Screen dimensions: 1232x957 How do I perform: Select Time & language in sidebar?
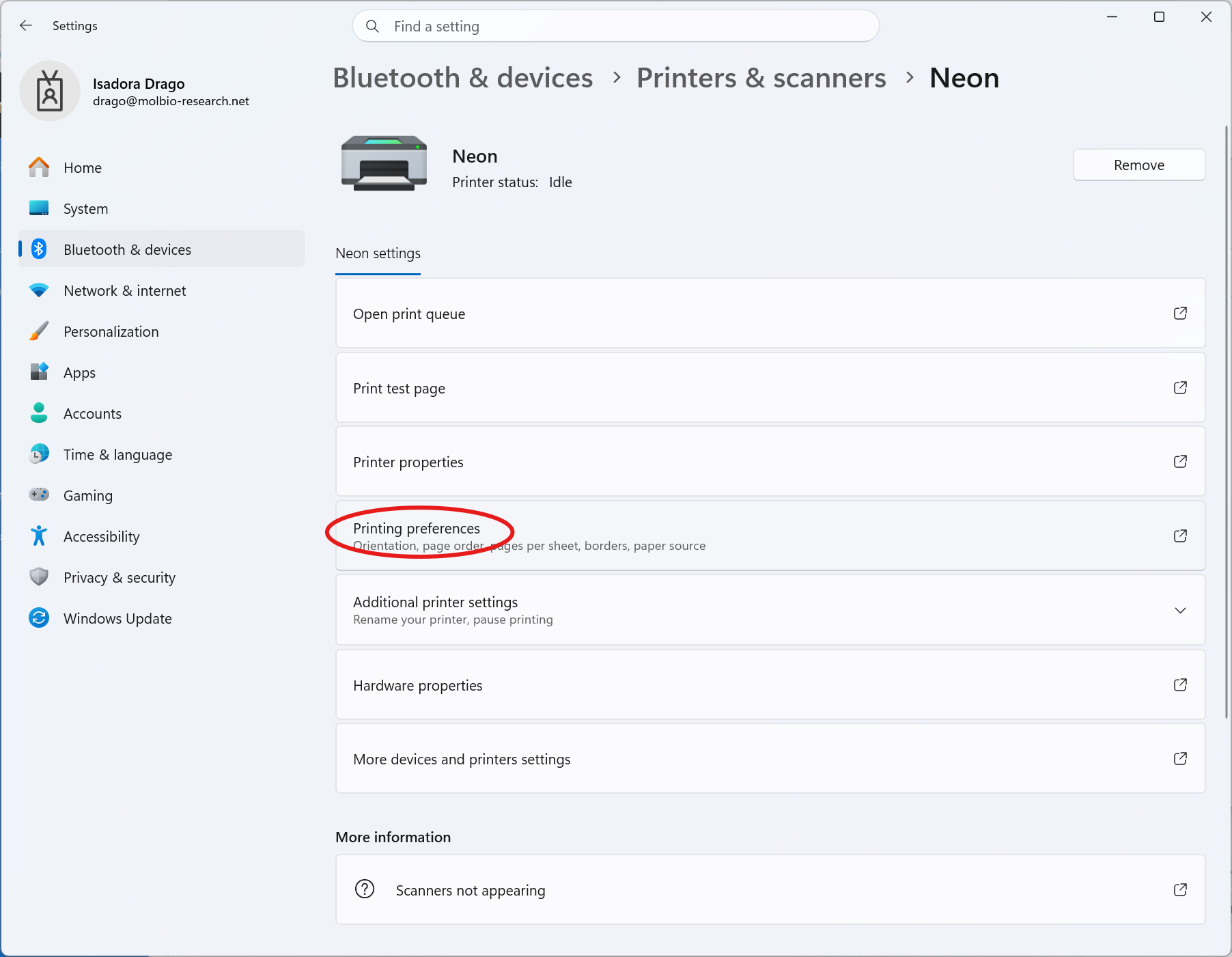[161, 454]
